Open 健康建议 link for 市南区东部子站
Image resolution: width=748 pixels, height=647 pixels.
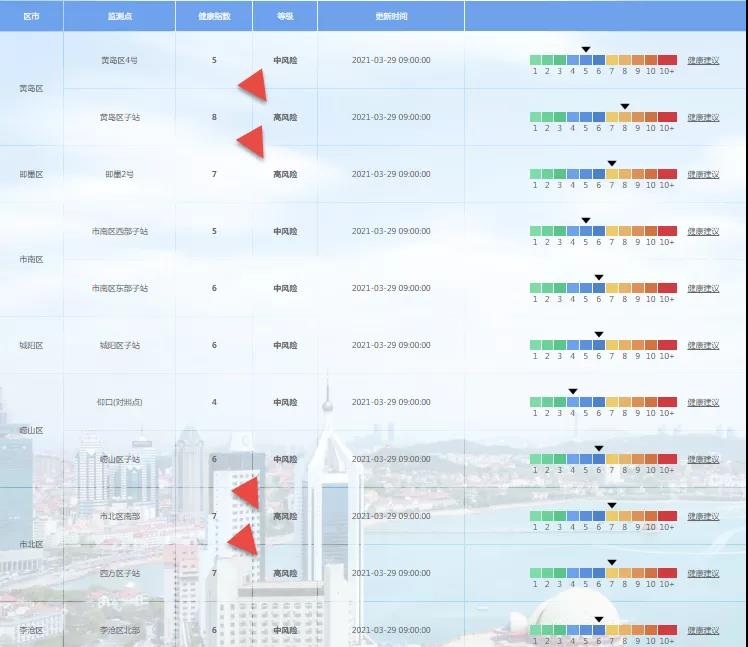point(703,288)
